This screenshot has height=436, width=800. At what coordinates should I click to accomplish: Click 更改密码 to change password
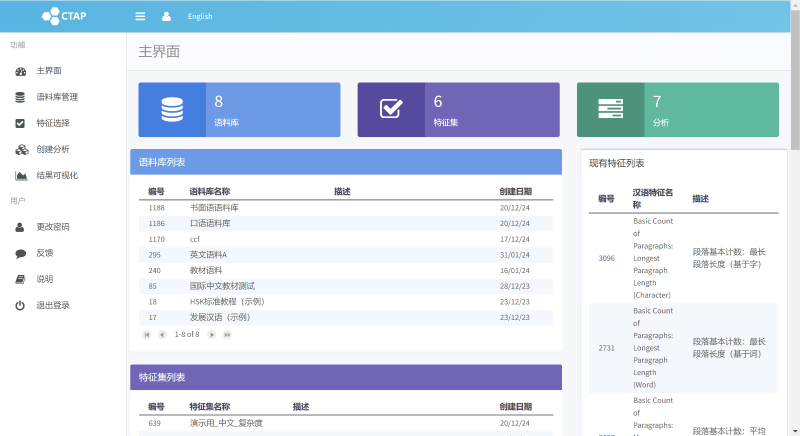point(53,227)
